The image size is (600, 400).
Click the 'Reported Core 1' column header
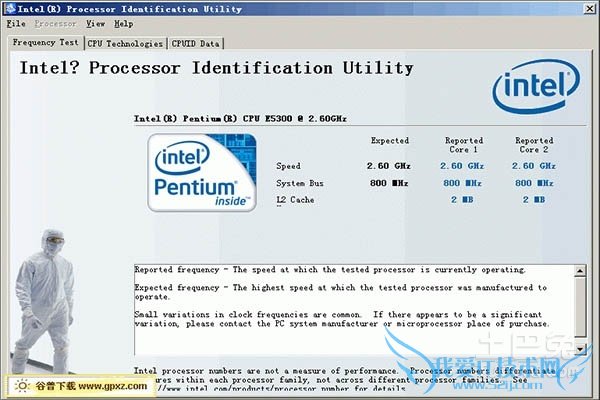pos(464,145)
